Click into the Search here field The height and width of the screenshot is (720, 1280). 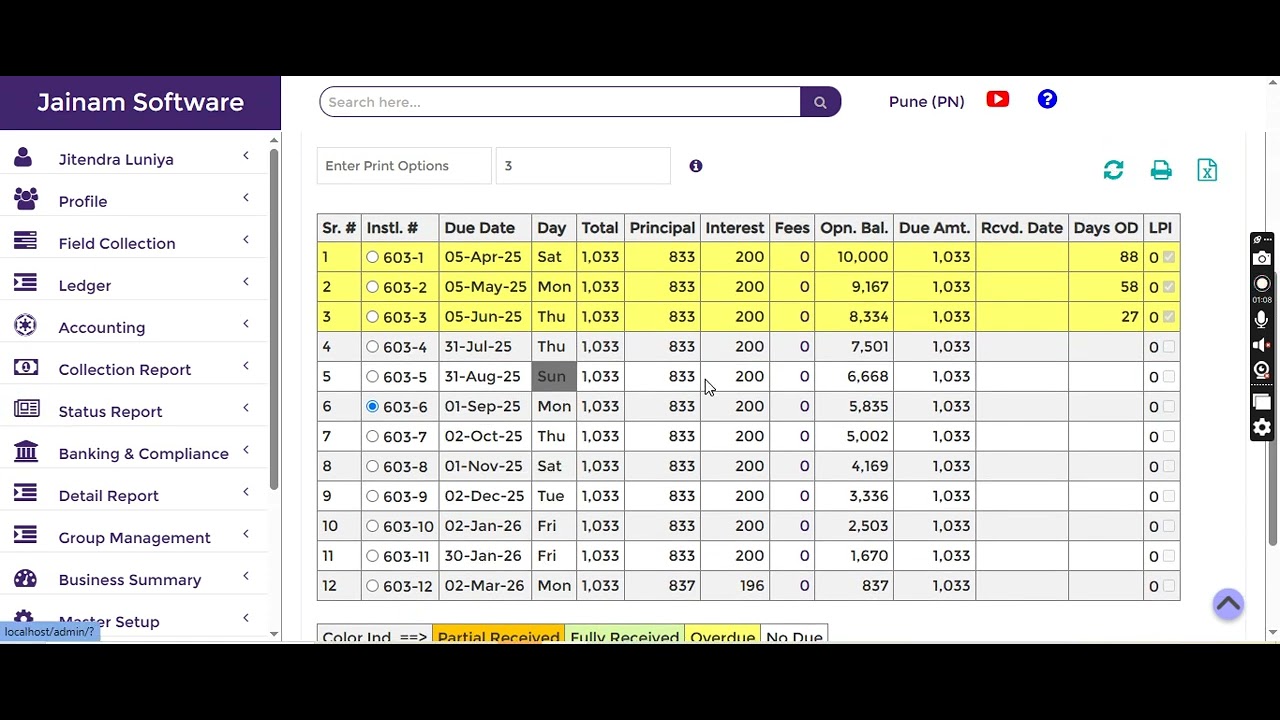click(560, 102)
